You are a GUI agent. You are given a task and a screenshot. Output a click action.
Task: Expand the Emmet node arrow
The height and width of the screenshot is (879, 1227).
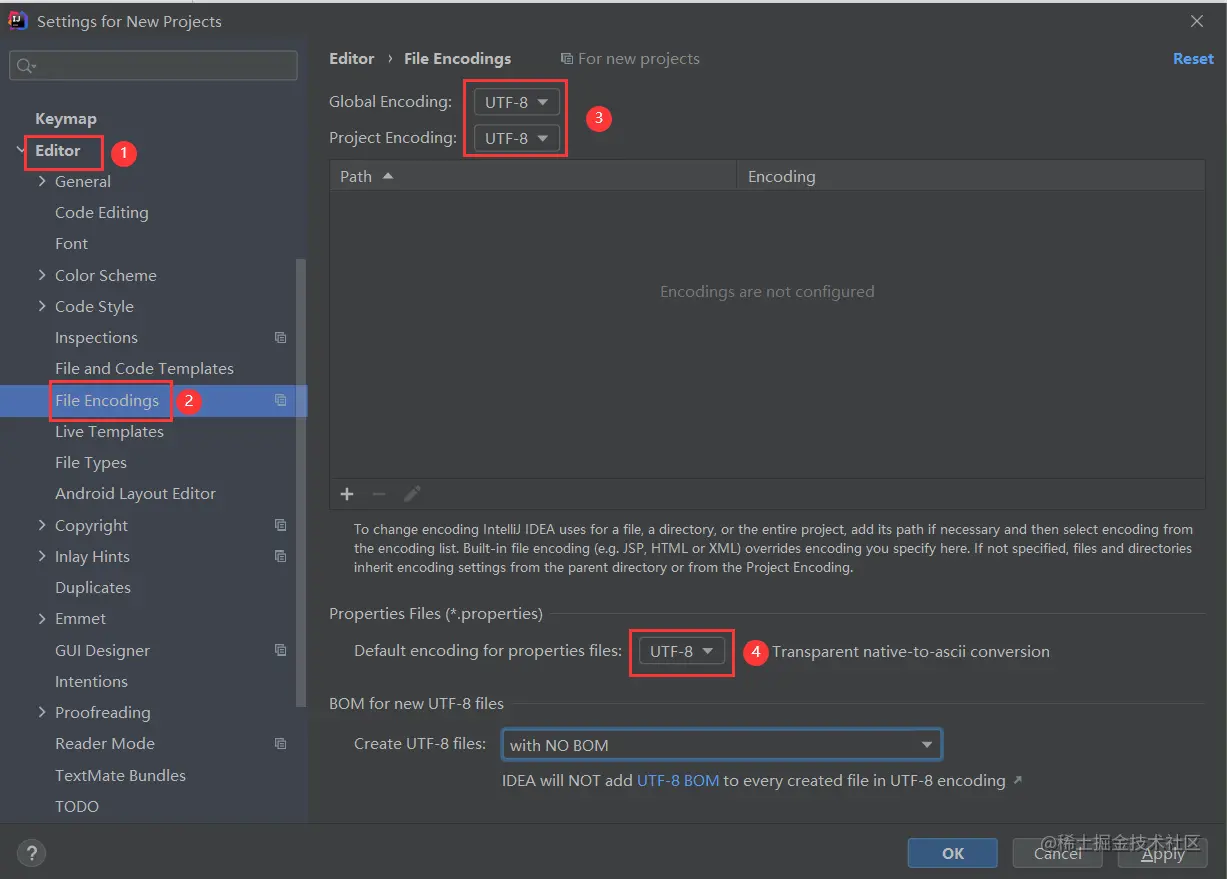click(42, 619)
